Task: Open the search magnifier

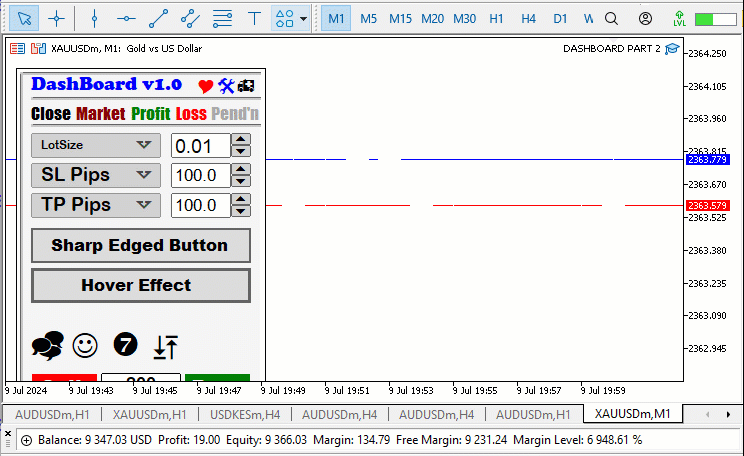Action: pyautogui.click(x=612, y=19)
